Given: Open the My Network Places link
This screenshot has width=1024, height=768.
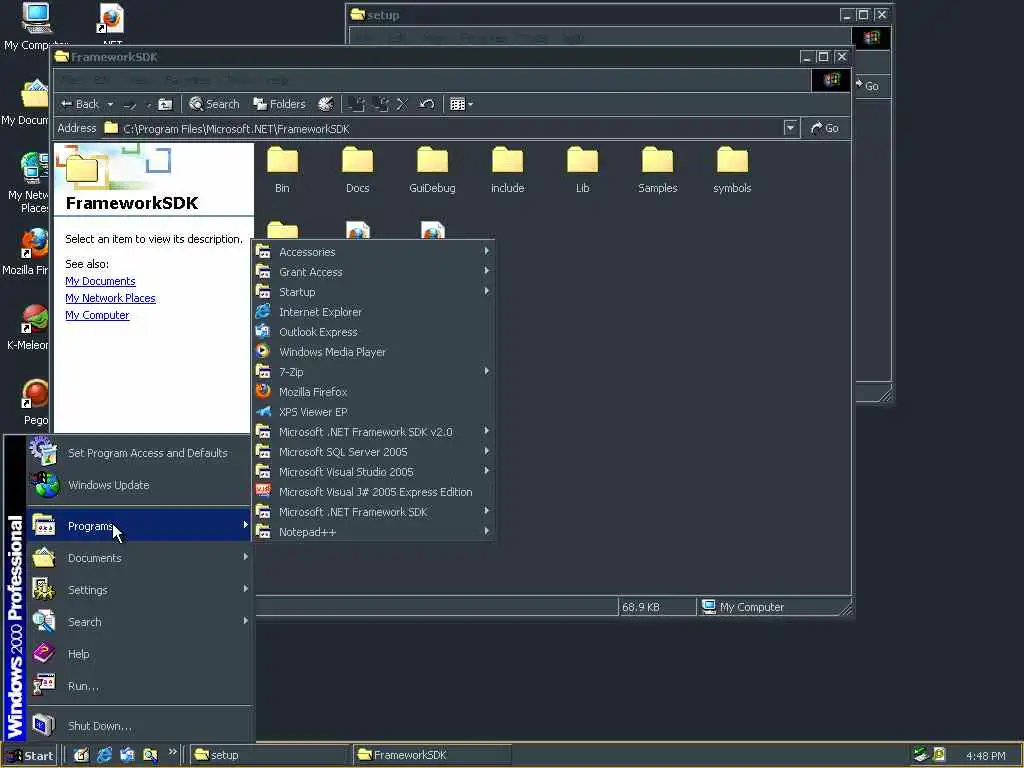Looking at the screenshot, I should [x=110, y=298].
